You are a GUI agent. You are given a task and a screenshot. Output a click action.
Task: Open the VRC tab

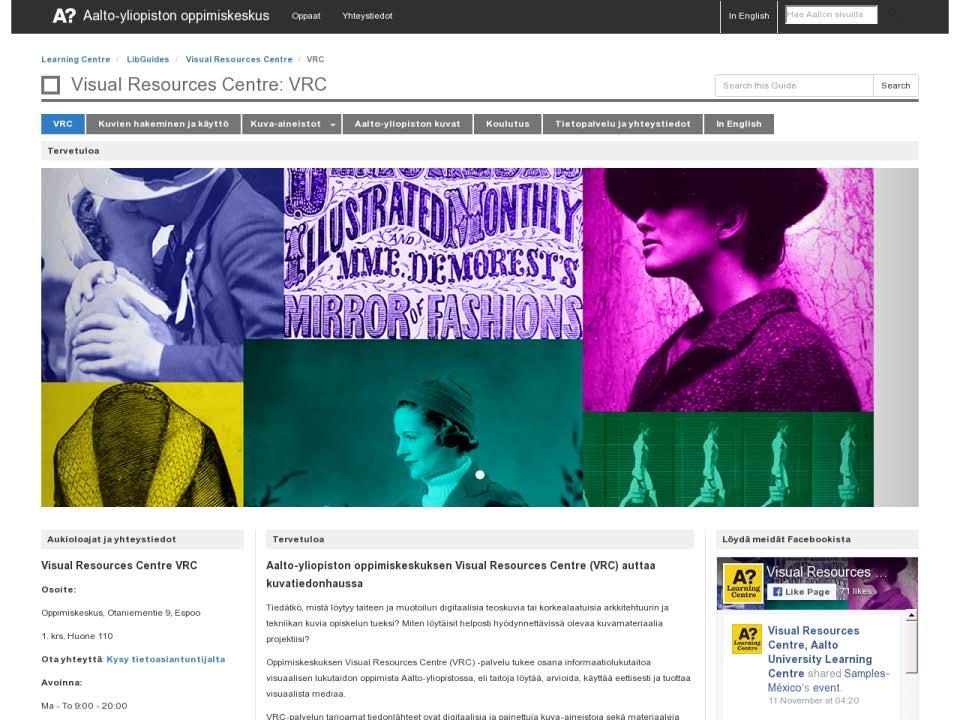click(x=62, y=124)
